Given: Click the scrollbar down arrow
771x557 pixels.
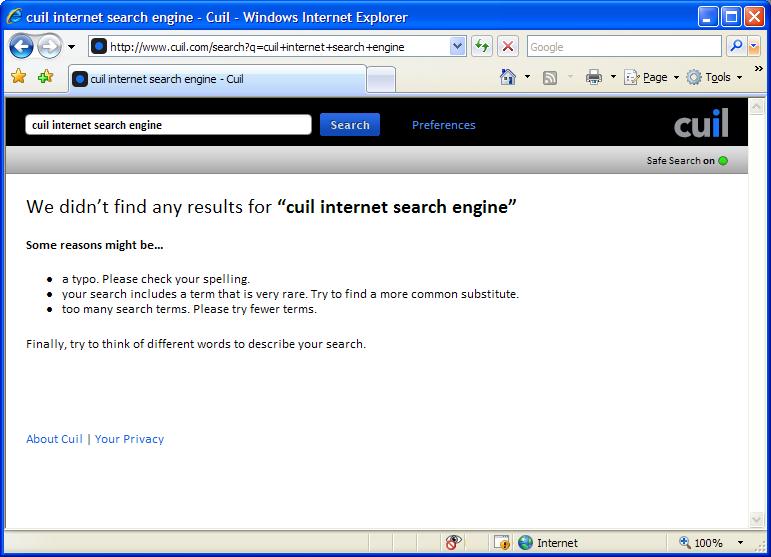Looking at the screenshot, I should click(756, 519).
